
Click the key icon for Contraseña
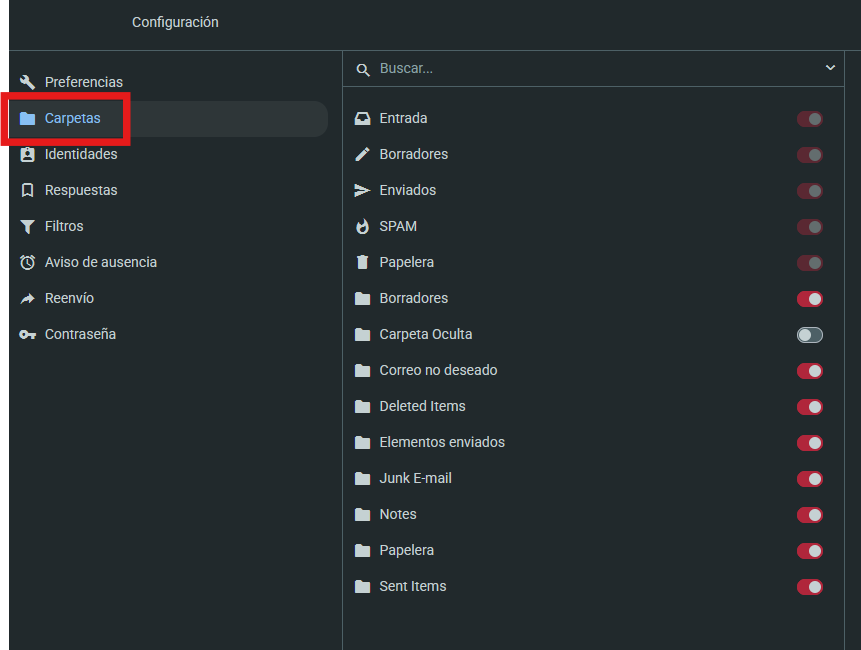27,334
